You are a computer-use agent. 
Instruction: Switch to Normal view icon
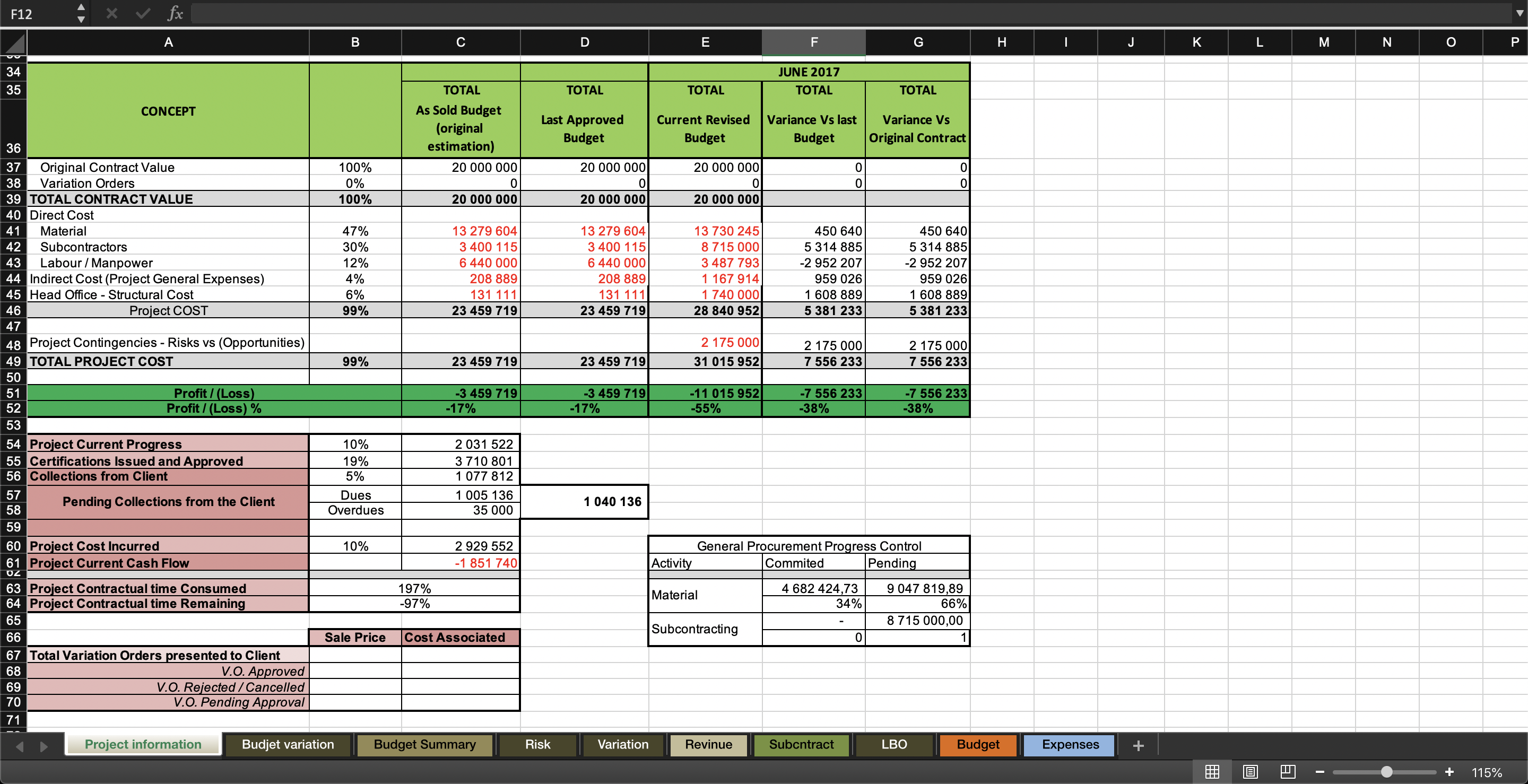tap(1212, 772)
